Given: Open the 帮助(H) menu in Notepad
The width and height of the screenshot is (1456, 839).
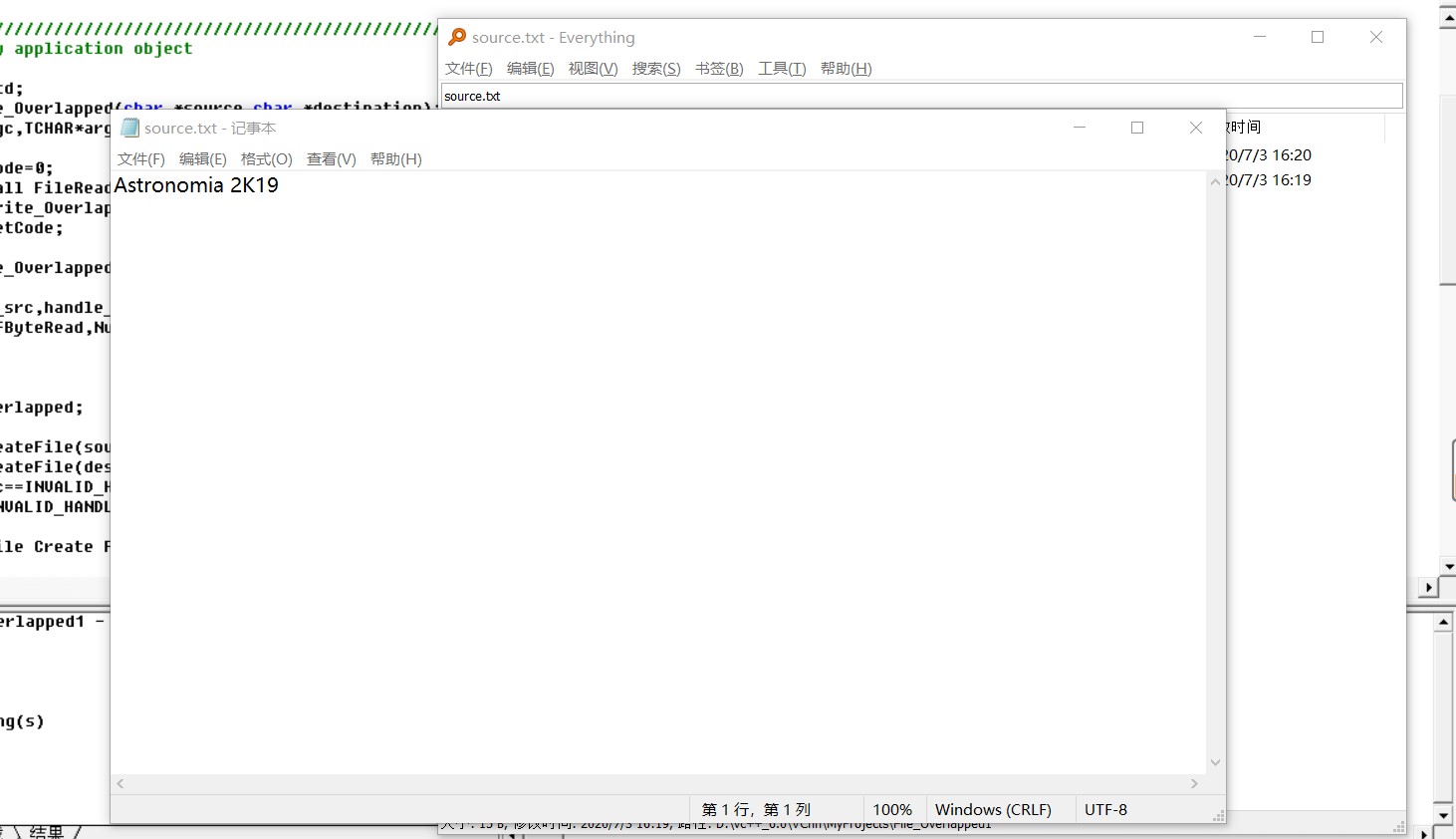Looking at the screenshot, I should (396, 158).
